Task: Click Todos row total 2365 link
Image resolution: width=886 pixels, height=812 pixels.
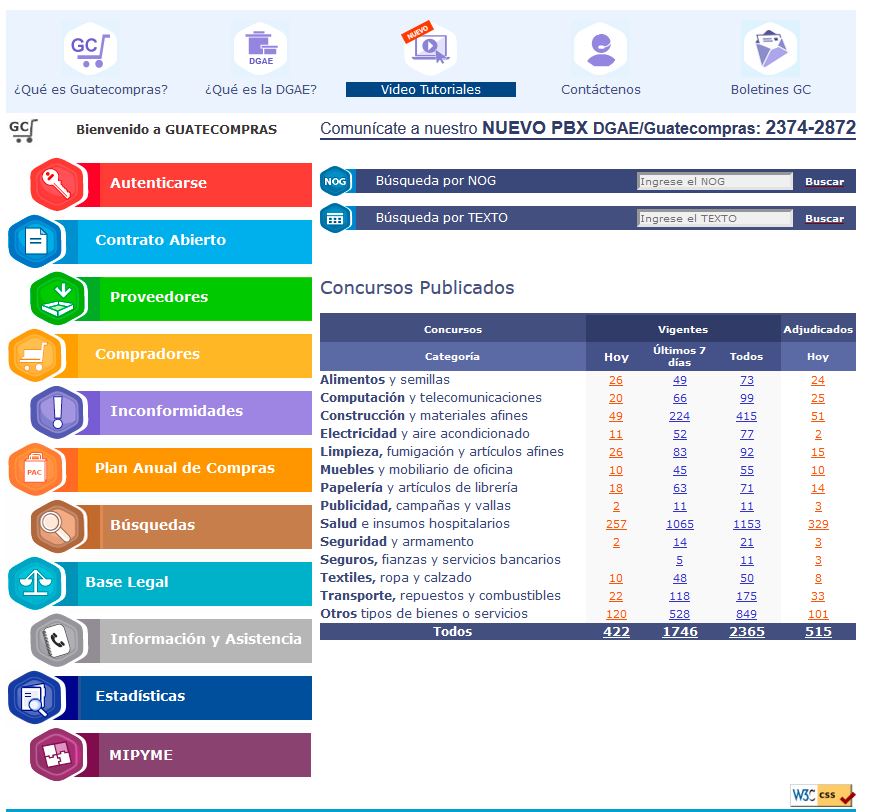Action: (x=746, y=632)
